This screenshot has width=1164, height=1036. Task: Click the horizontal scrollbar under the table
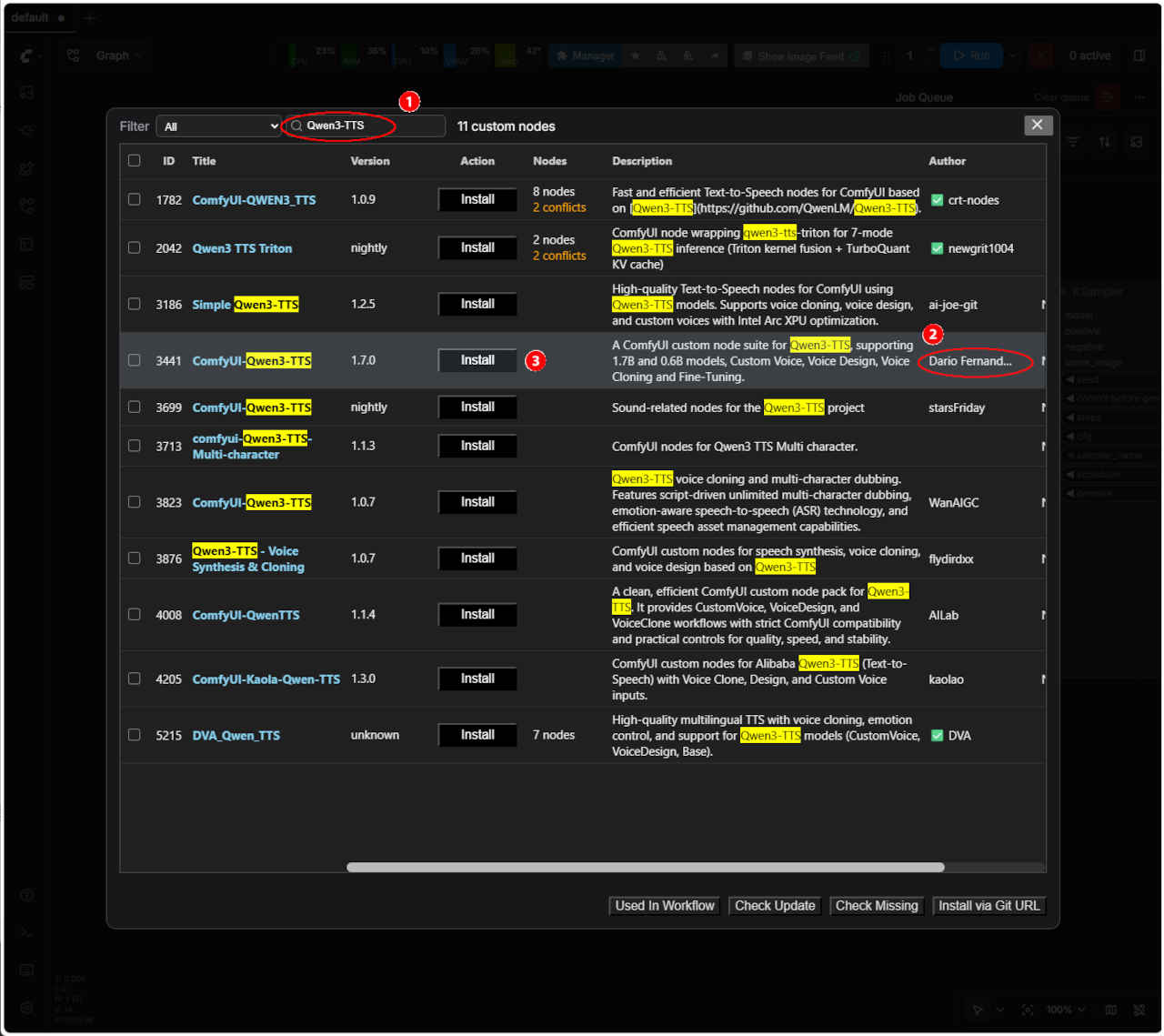point(646,867)
